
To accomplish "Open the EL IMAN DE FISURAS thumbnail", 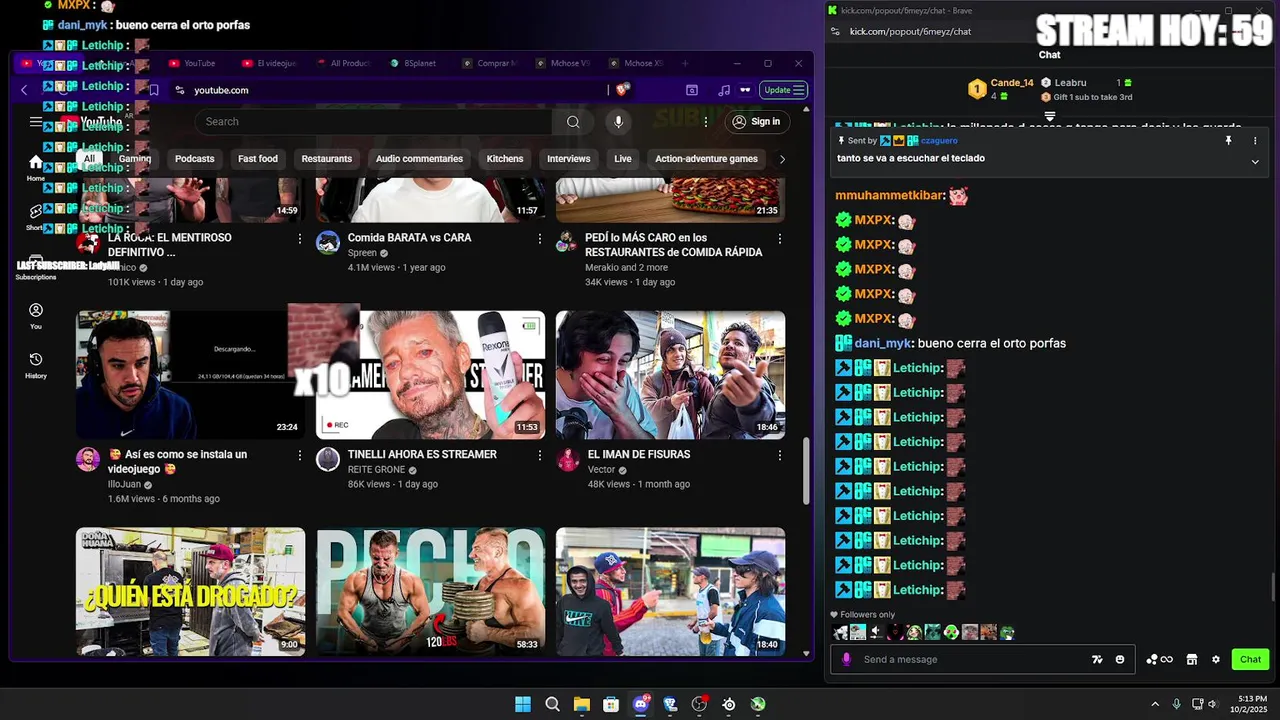I will (671, 375).
